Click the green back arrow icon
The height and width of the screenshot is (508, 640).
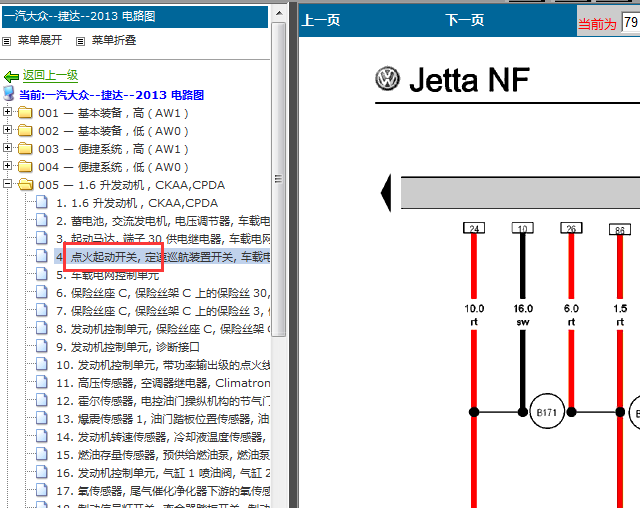tap(11, 76)
